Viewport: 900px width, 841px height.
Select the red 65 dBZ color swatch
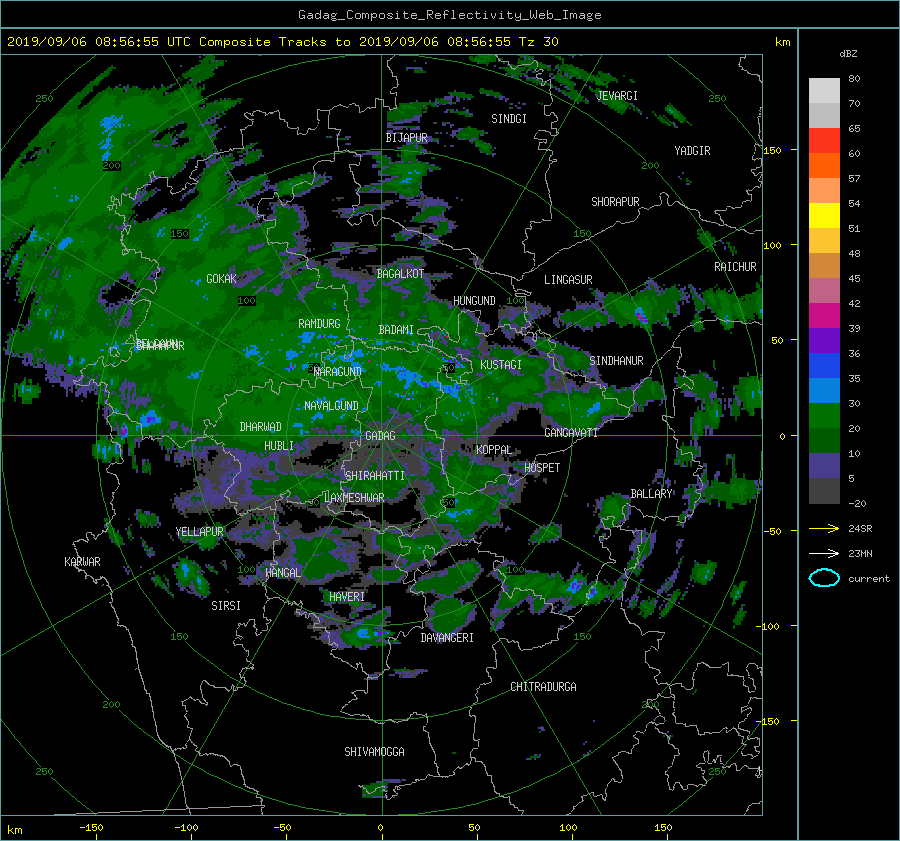point(824,140)
